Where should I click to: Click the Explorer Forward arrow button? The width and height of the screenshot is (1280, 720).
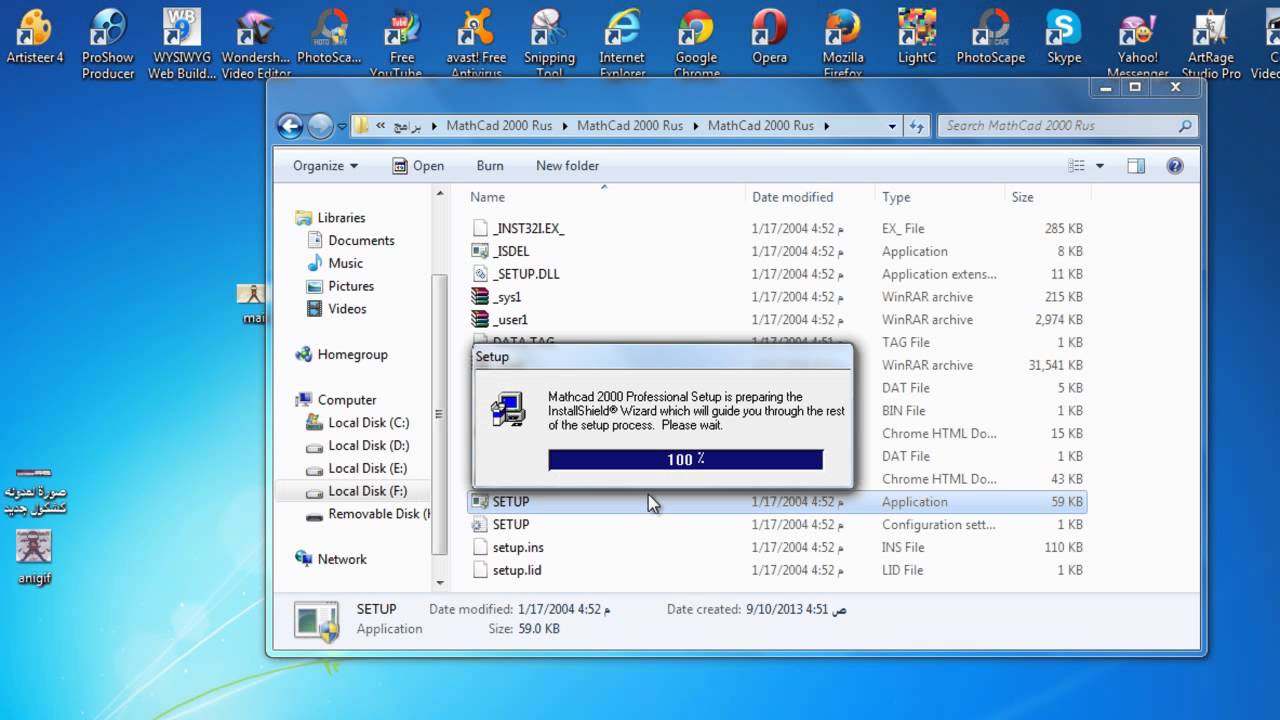pos(320,126)
